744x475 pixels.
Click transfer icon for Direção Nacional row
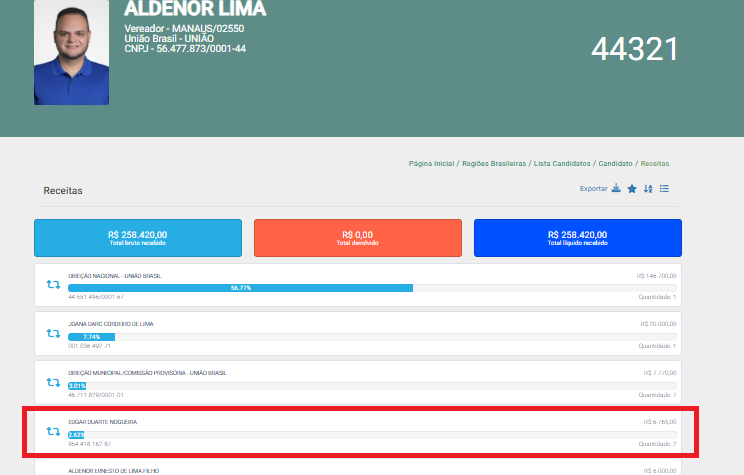tap(53, 286)
